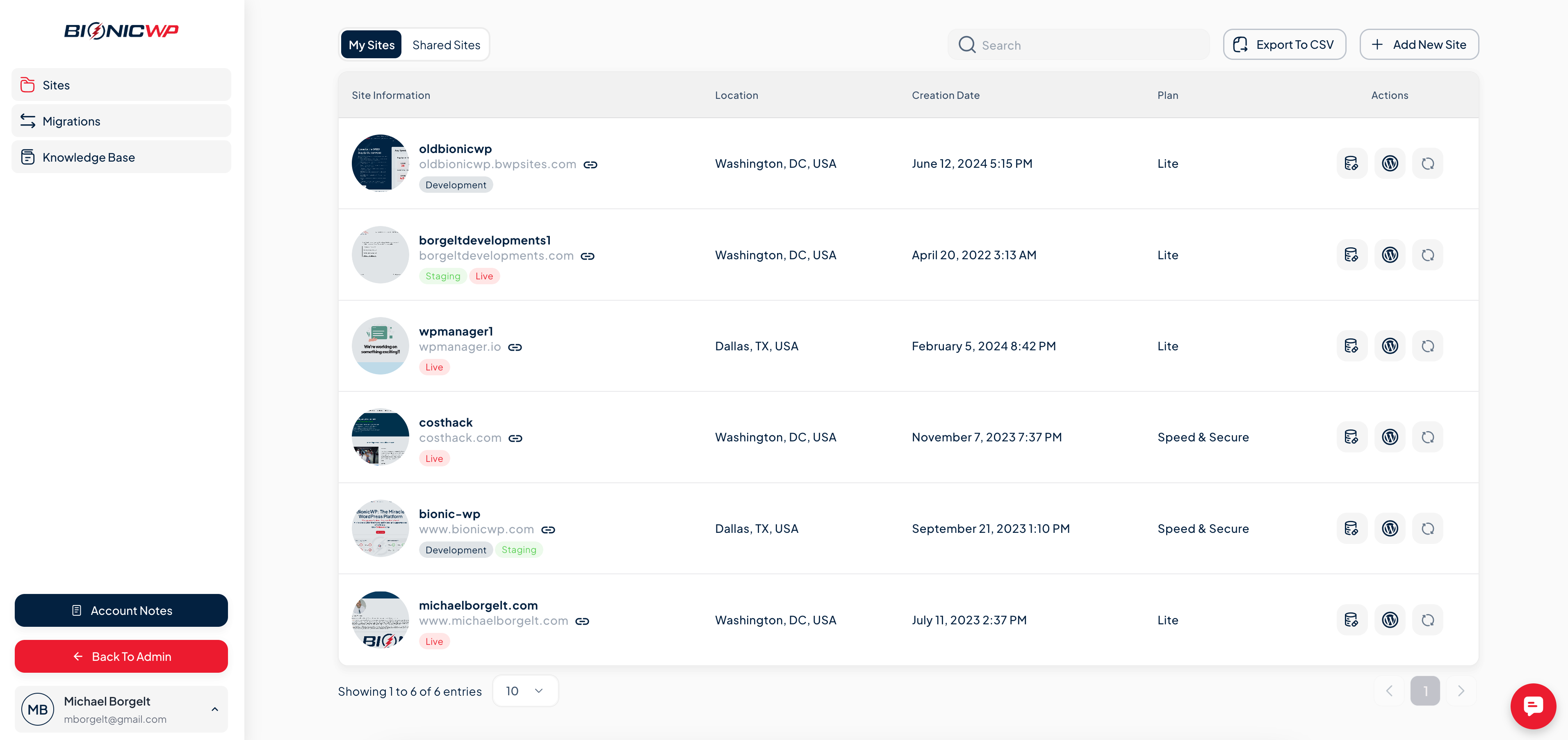1568x740 pixels.
Task: Click the Back To Admin button
Action: 121,656
